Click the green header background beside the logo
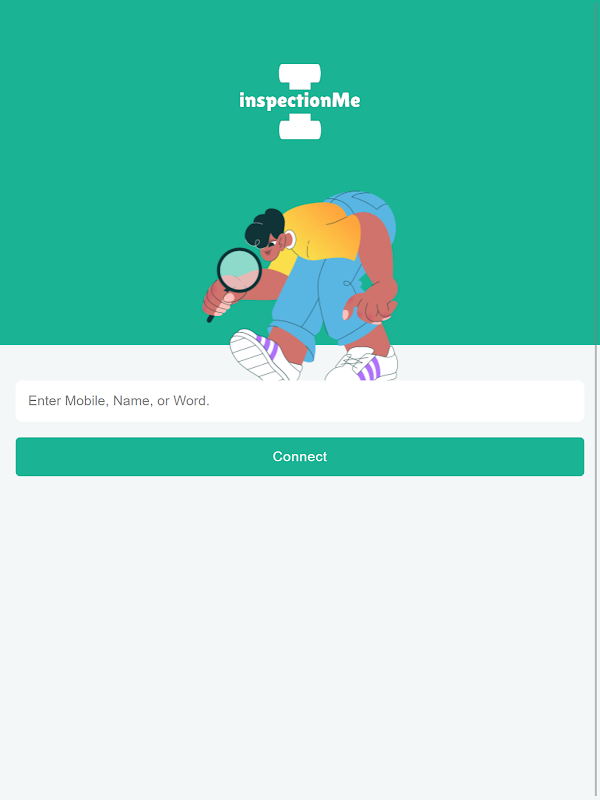Viewport: 600px width, 800px height. click(459, 102)
